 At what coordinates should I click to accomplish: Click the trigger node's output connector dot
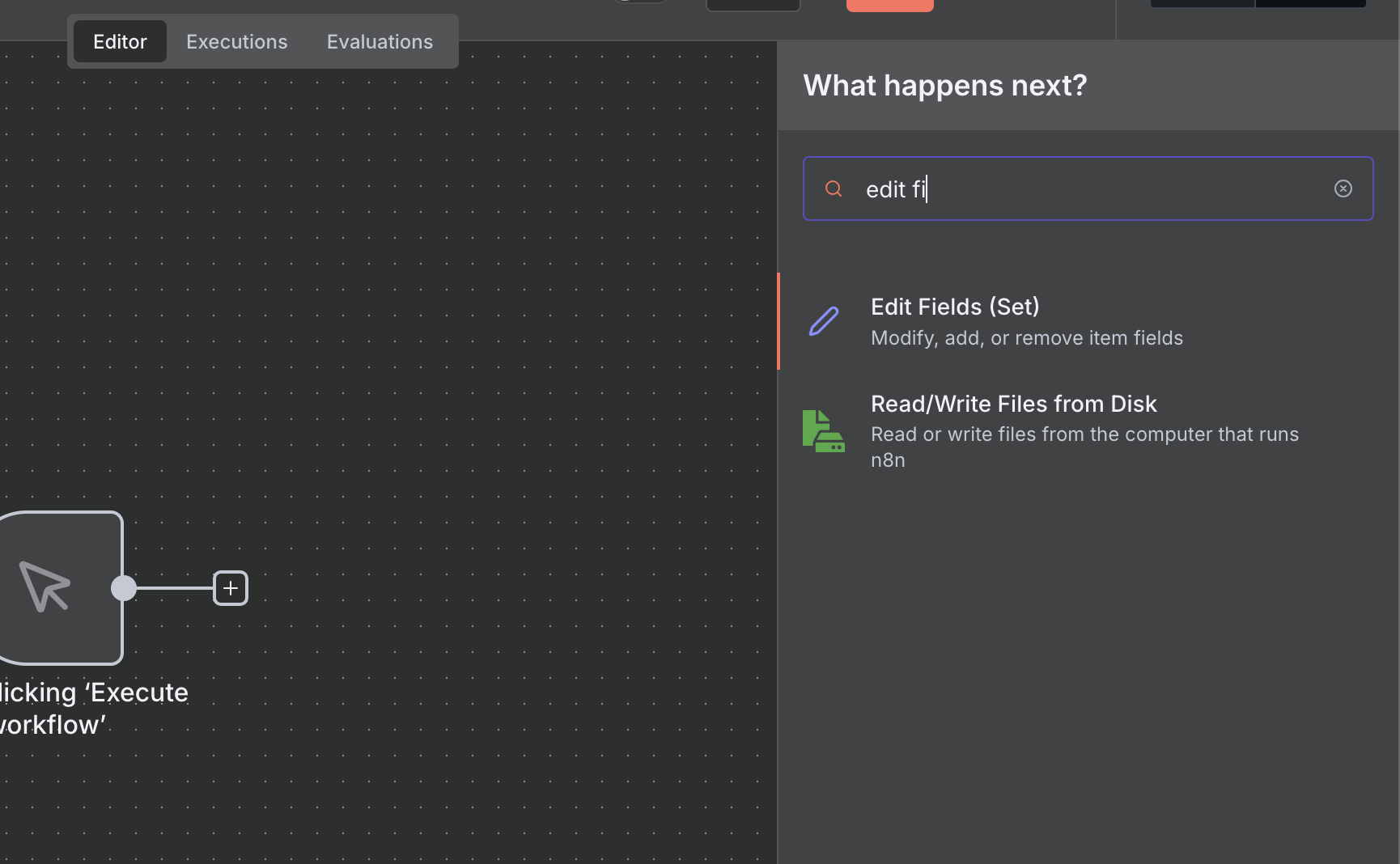click(124, 588)
